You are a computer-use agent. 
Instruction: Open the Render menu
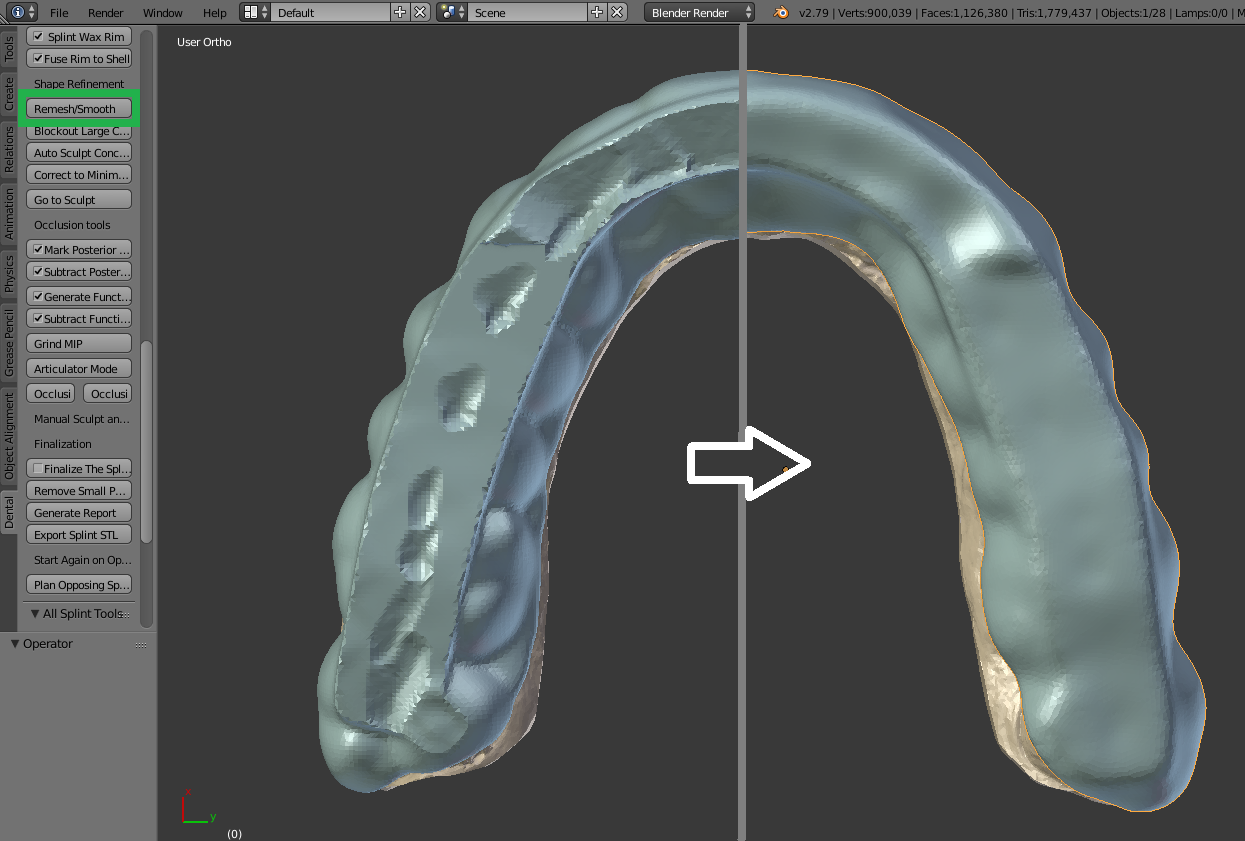point(106,13)
